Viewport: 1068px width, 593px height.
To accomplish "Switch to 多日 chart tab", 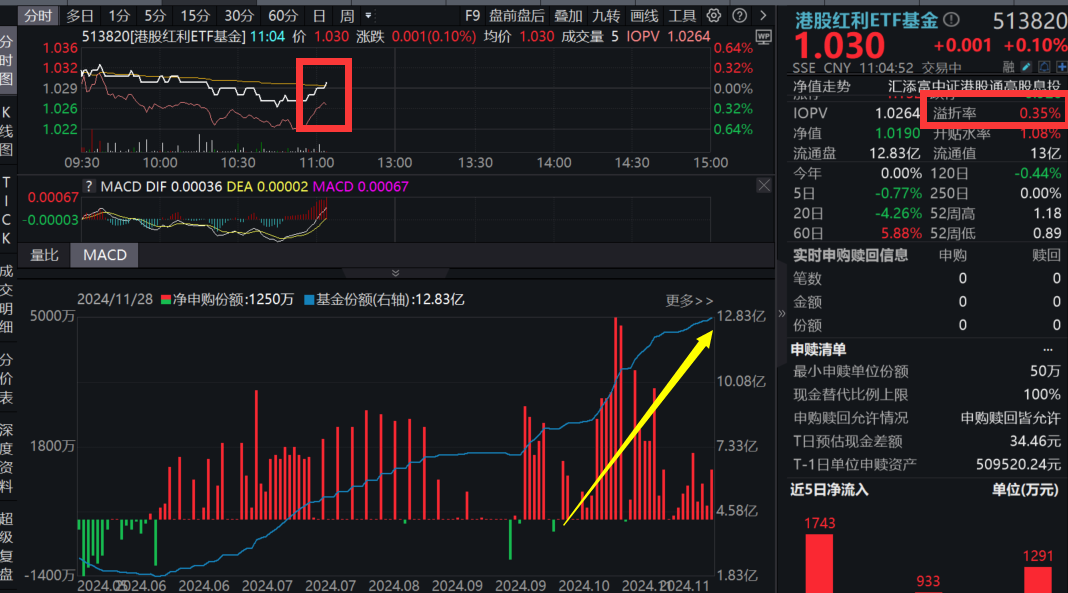I will pyautogui.click(x=80, y=15).
